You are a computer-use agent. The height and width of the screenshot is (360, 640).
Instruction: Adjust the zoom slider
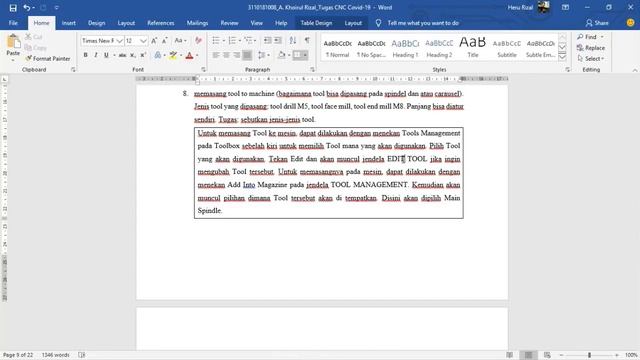(x=589, y=355)
